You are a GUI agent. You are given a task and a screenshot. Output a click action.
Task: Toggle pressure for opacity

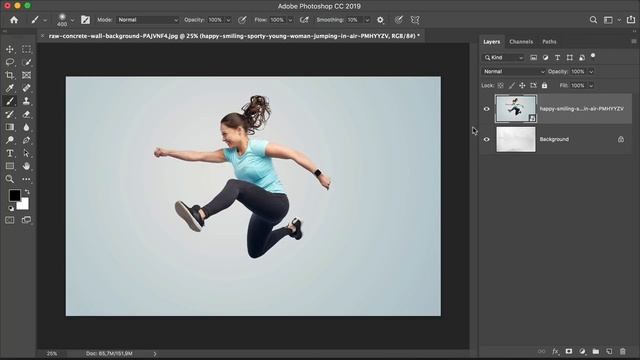coord(242,20)
